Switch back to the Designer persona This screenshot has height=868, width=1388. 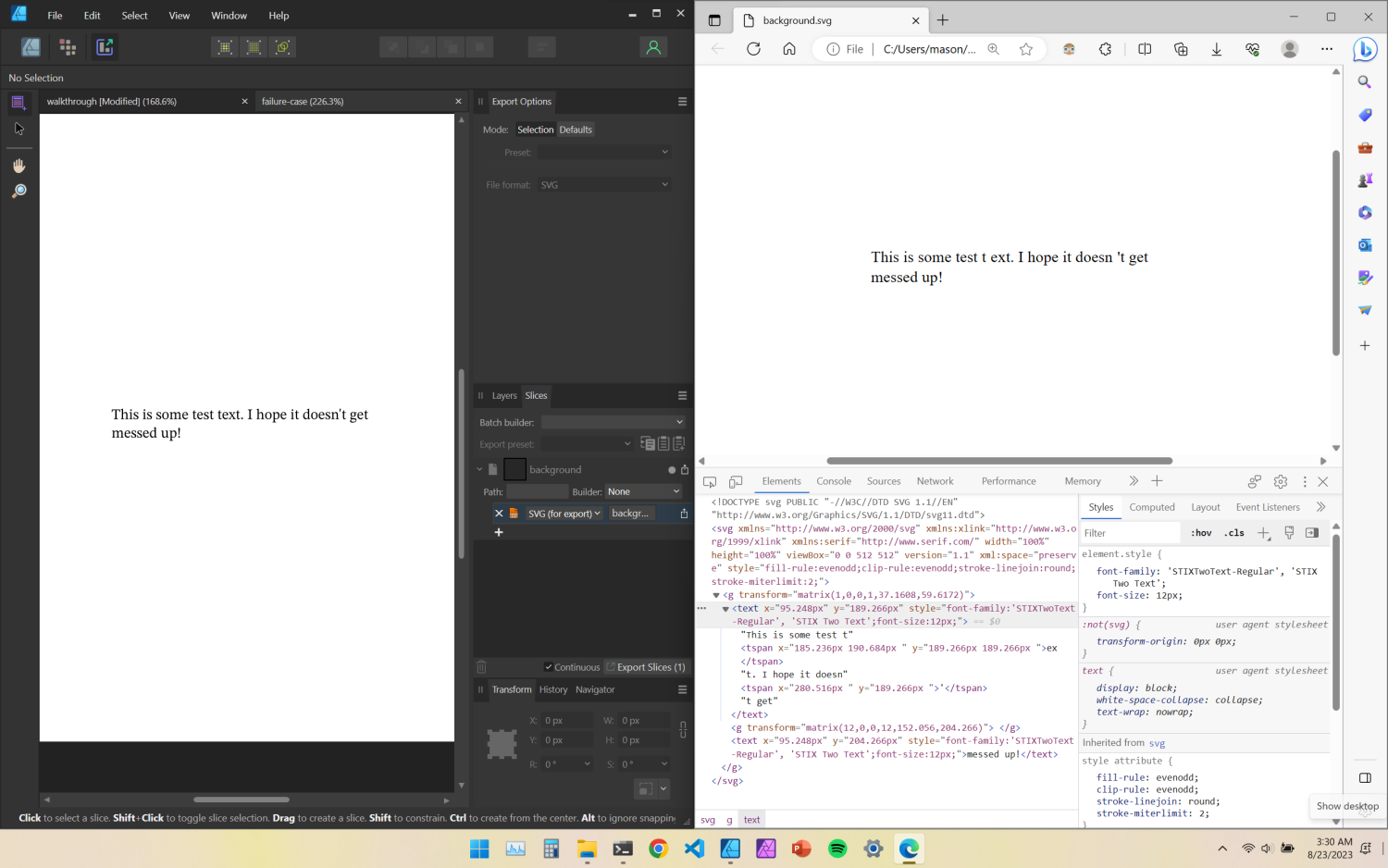coord(31,46)
